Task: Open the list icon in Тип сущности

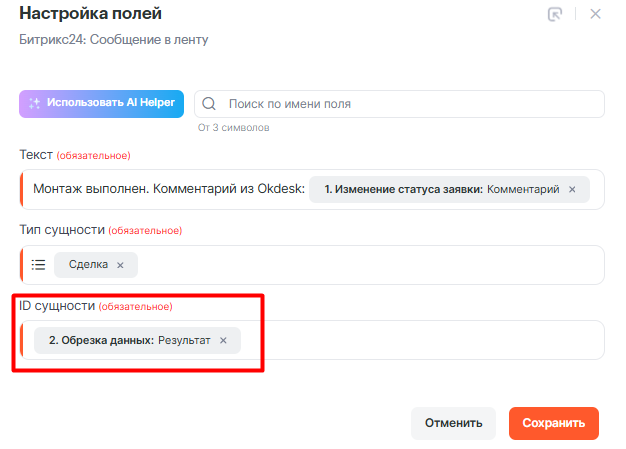Action: pos(39,265)
